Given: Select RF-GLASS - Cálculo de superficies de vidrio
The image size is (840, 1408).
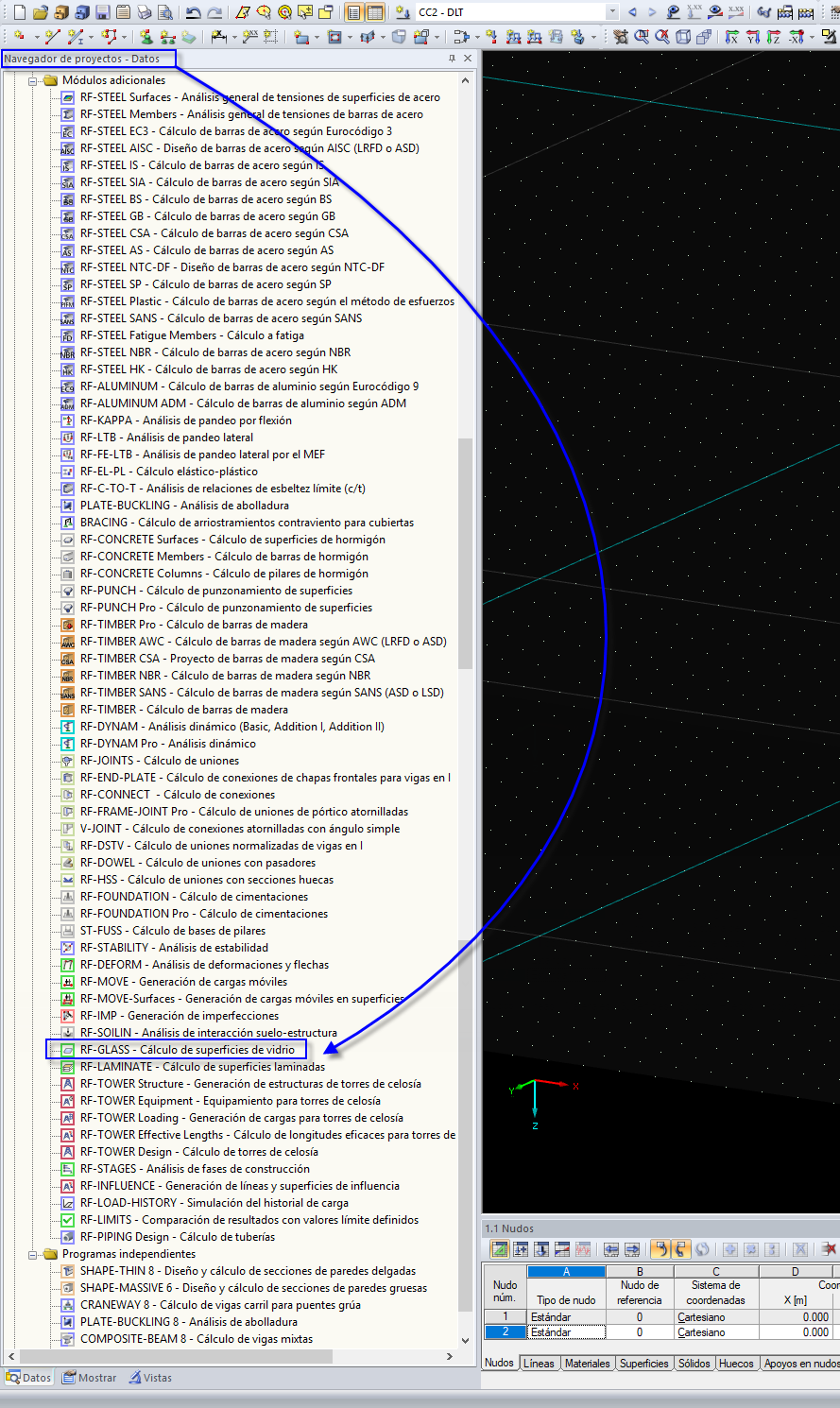Looking at the screenshot, I should click(x=187, y=1050).
